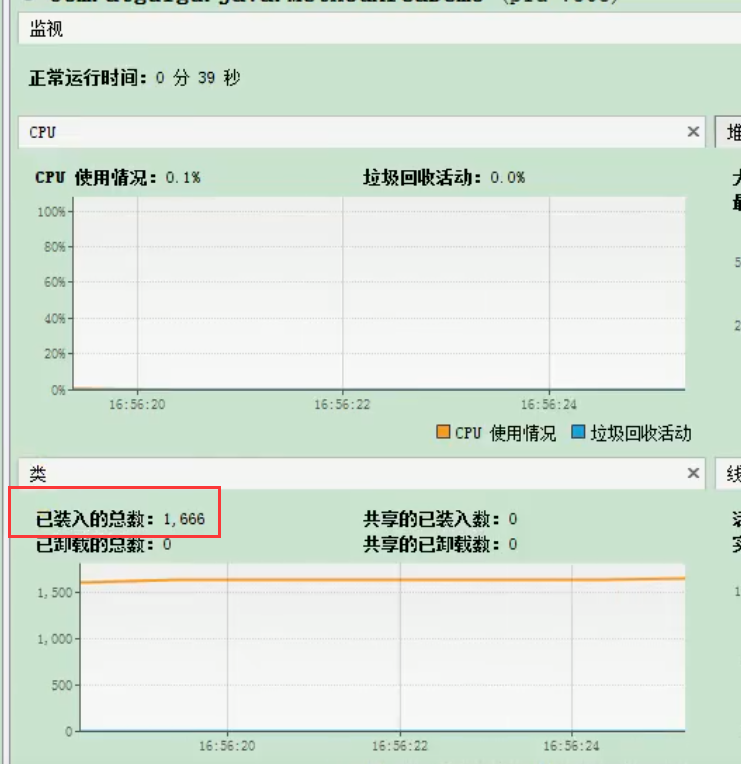741x764 pixels.
Task: Click 16:56:24 marker on classes chart
Action: [571, 746]
